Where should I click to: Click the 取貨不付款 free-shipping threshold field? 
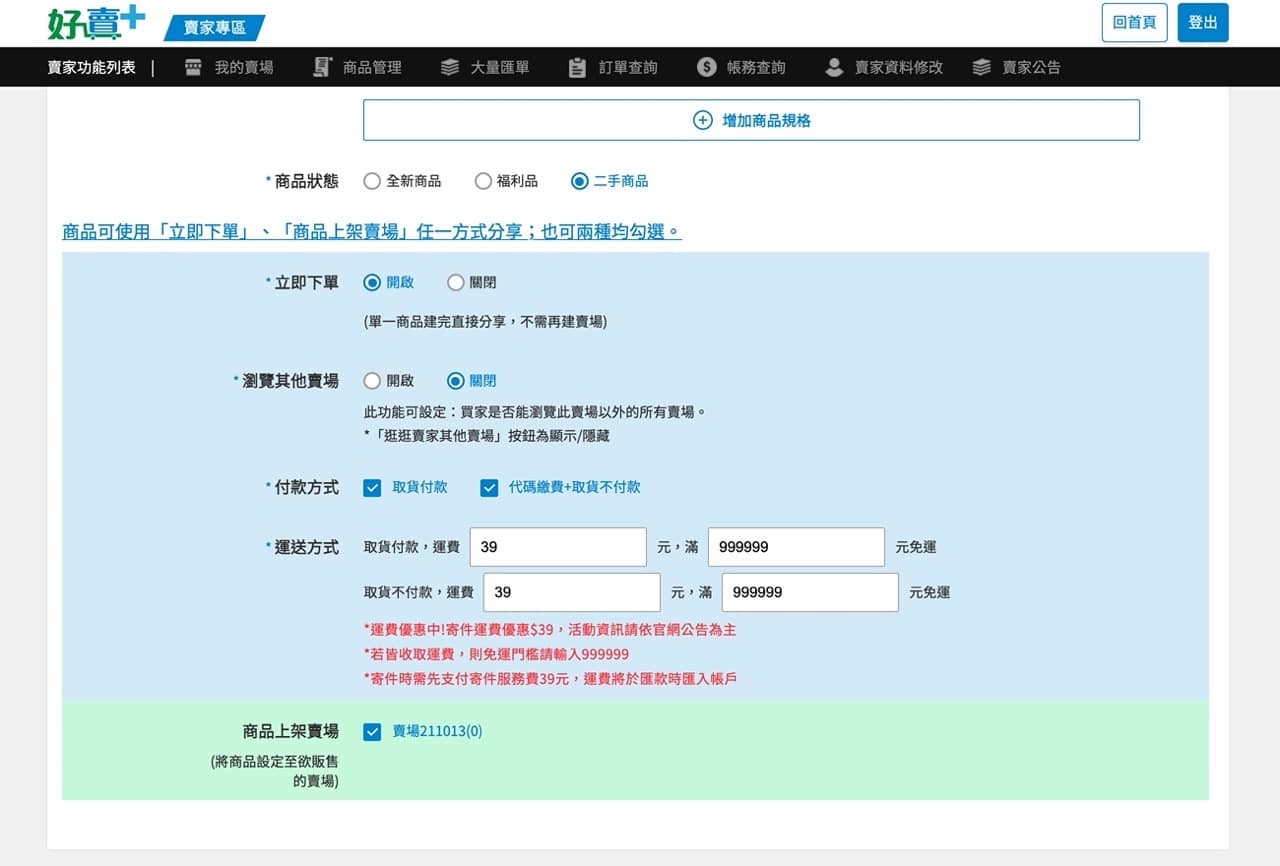pos(810,592)
